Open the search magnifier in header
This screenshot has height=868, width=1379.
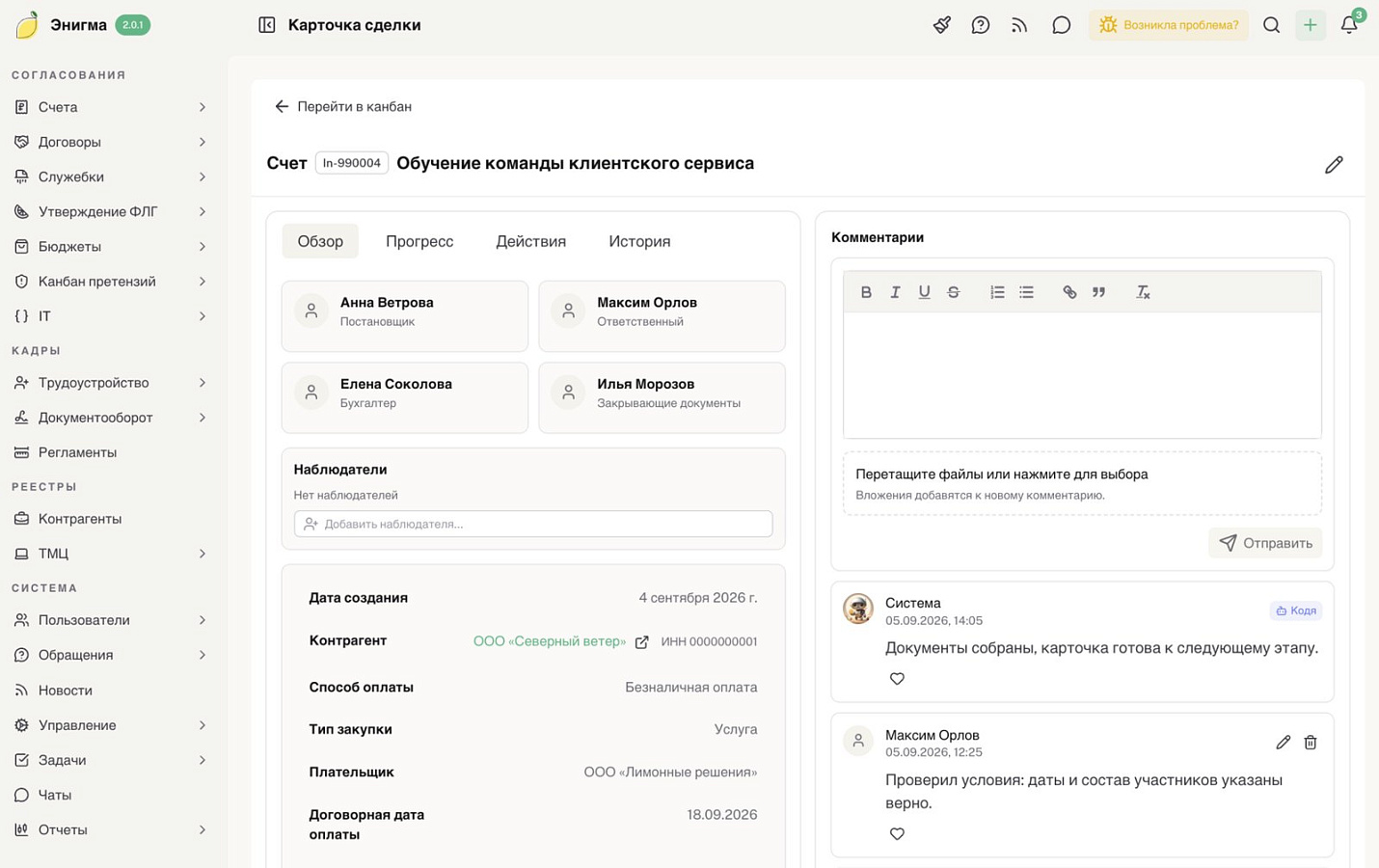click(x=1271, y=25)
